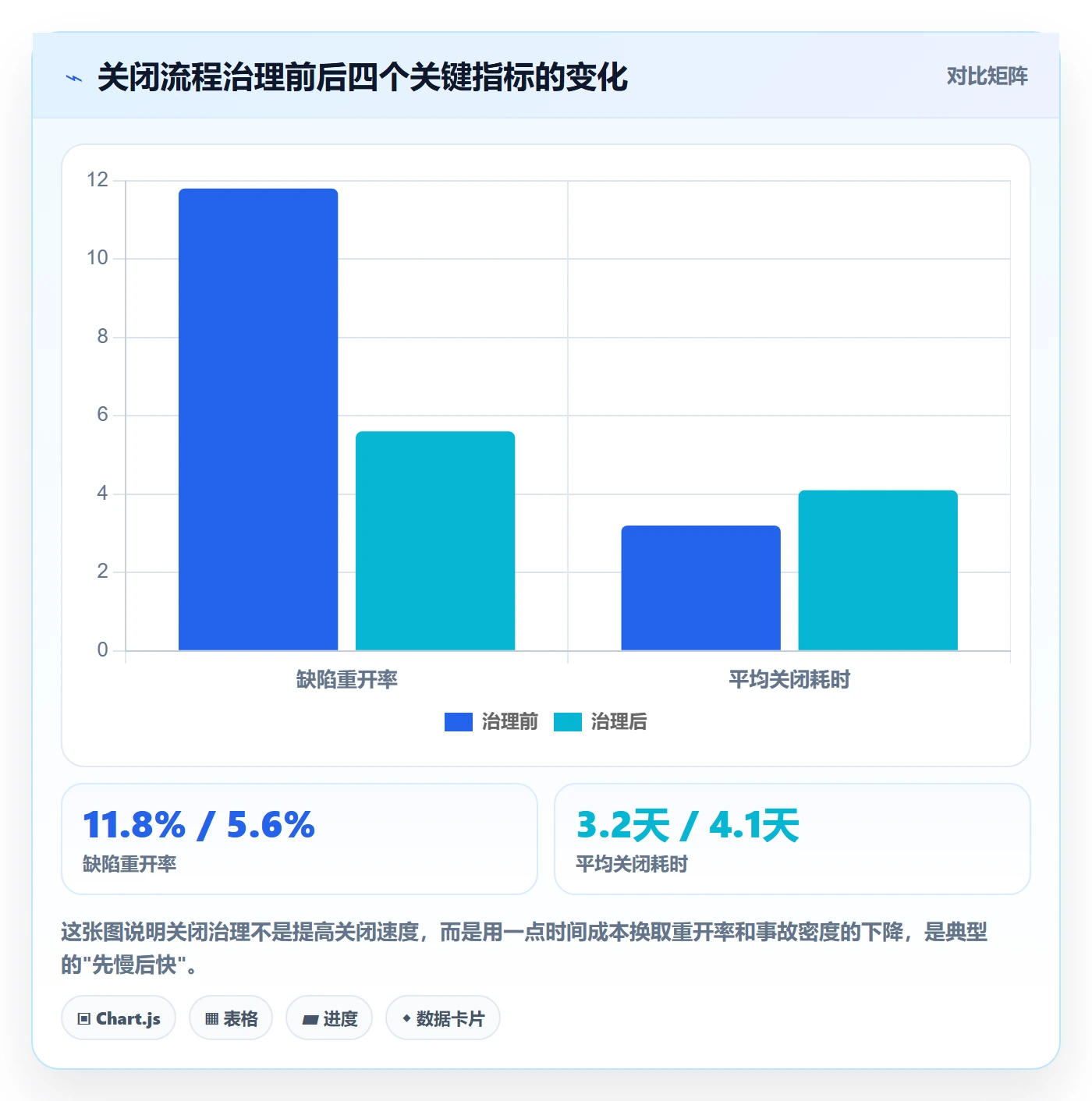Click the y-axis value 4

(102, 494)
